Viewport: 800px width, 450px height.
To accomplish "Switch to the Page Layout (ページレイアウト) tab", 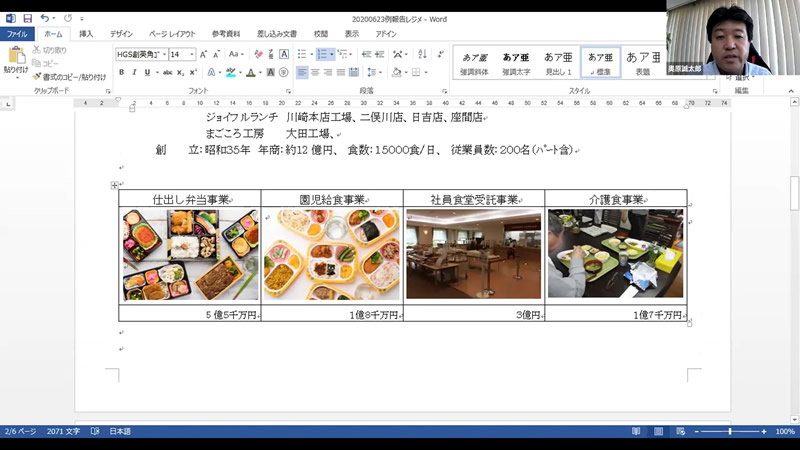I will 172,34.
